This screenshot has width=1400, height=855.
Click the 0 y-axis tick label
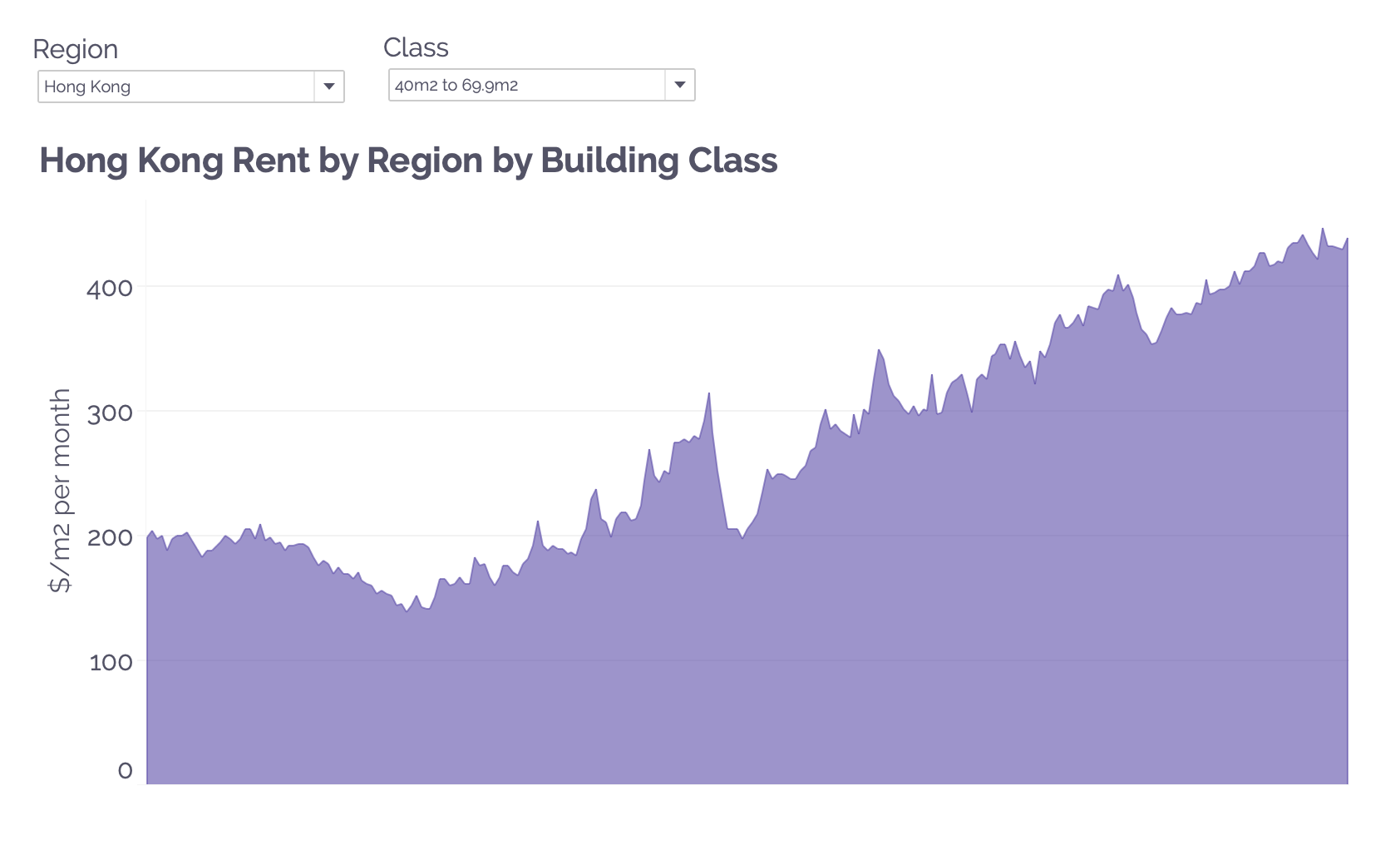tap(126, 770)
